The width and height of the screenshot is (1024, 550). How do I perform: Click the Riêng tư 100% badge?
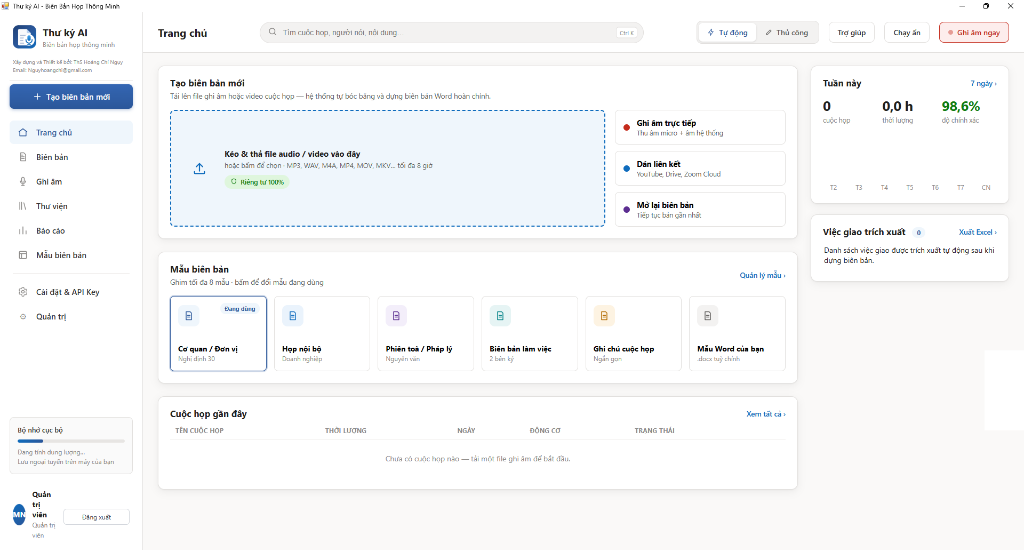[257, 182]
